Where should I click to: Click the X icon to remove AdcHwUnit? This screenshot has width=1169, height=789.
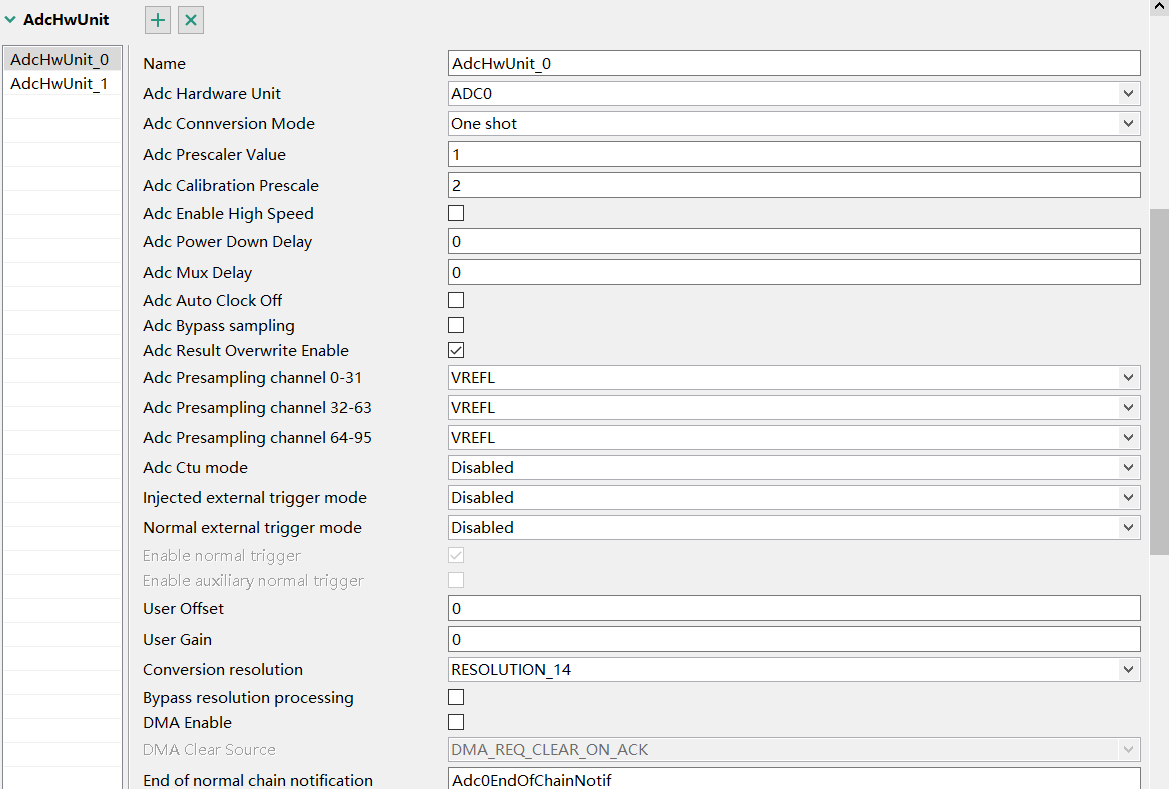pos(190,19)
